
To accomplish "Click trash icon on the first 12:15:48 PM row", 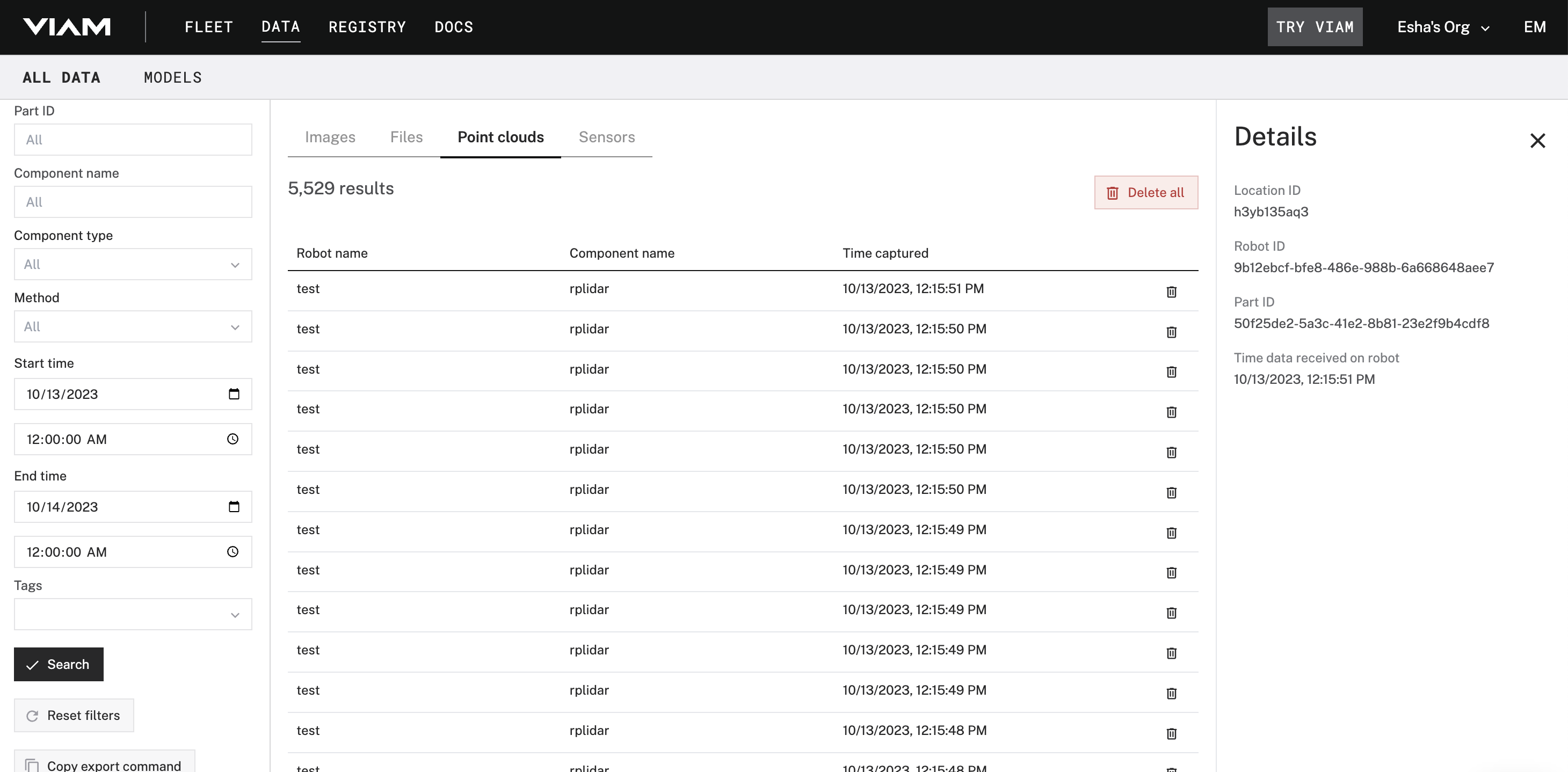I will coord(1171,734).
